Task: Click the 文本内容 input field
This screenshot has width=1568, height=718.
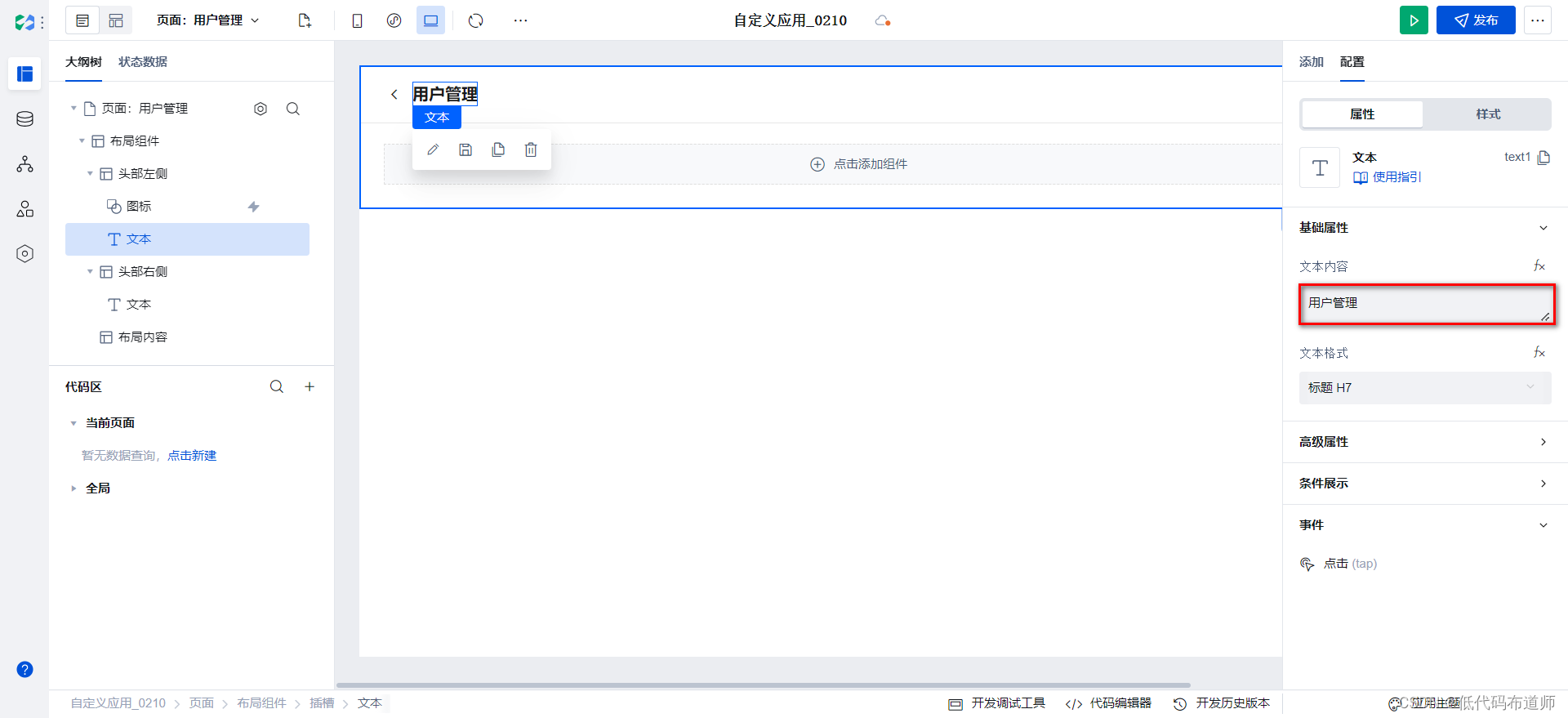Action: coord(1427,305)
